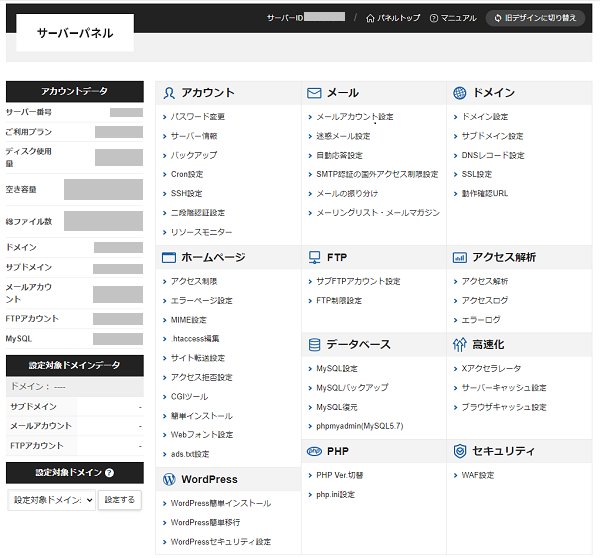The width and height of the screenshot is (600, 558).
Task: Click the Domain section globe icon
Action: pyautogui.click(x=459, y=93)
